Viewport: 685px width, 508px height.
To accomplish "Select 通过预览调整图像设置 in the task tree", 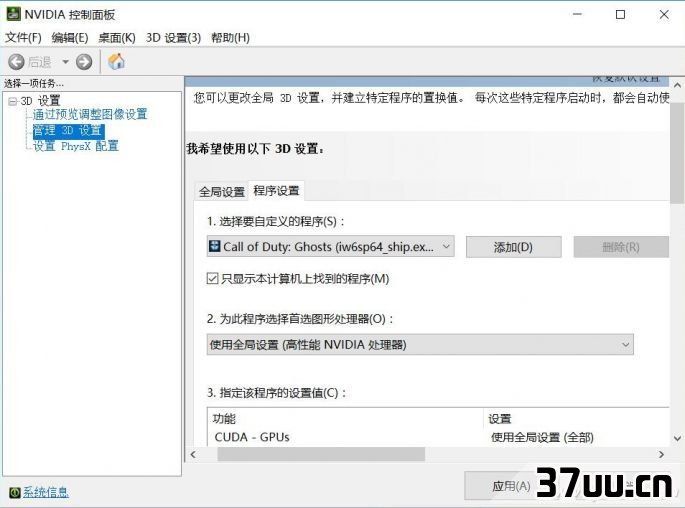I will click(x=90, y=114).
